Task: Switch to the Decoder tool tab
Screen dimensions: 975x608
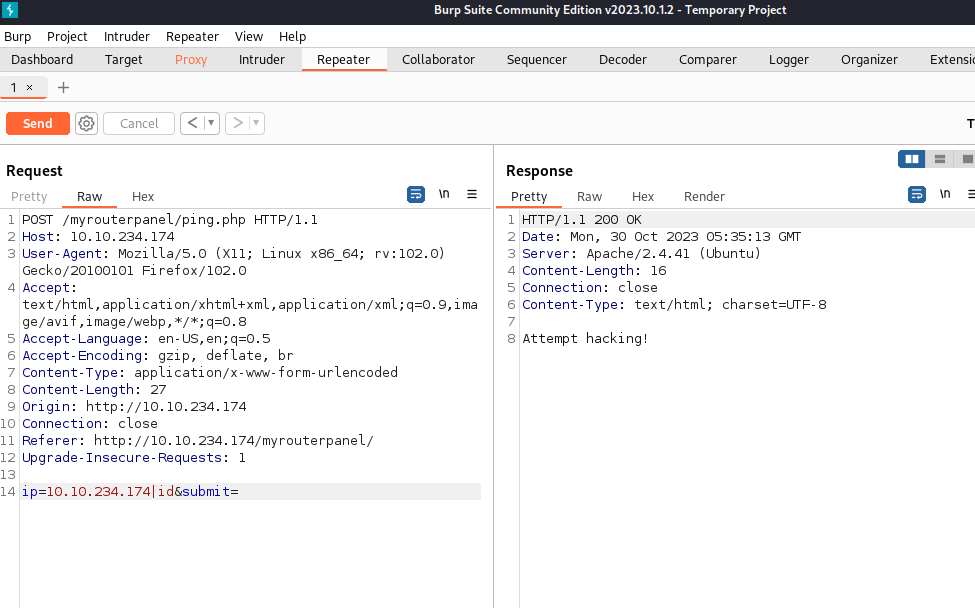Action: pos(622,60)
